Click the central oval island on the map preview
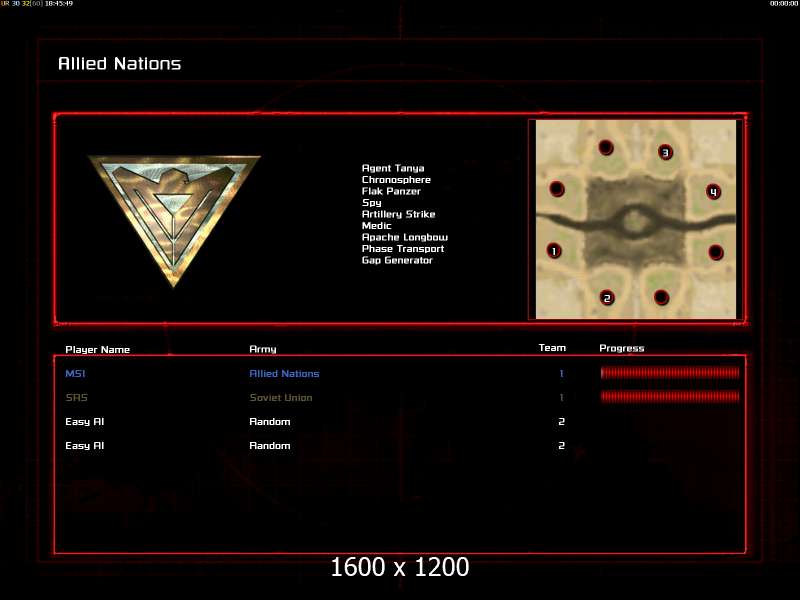Screen dimensions: 800x600 point(635,222)
